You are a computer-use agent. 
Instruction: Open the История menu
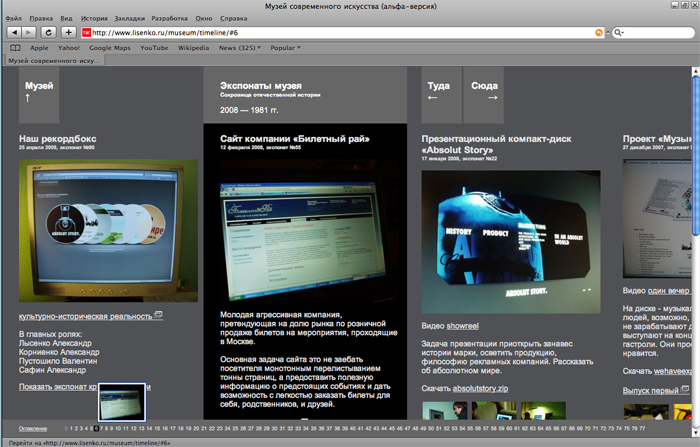coord(94,19)
